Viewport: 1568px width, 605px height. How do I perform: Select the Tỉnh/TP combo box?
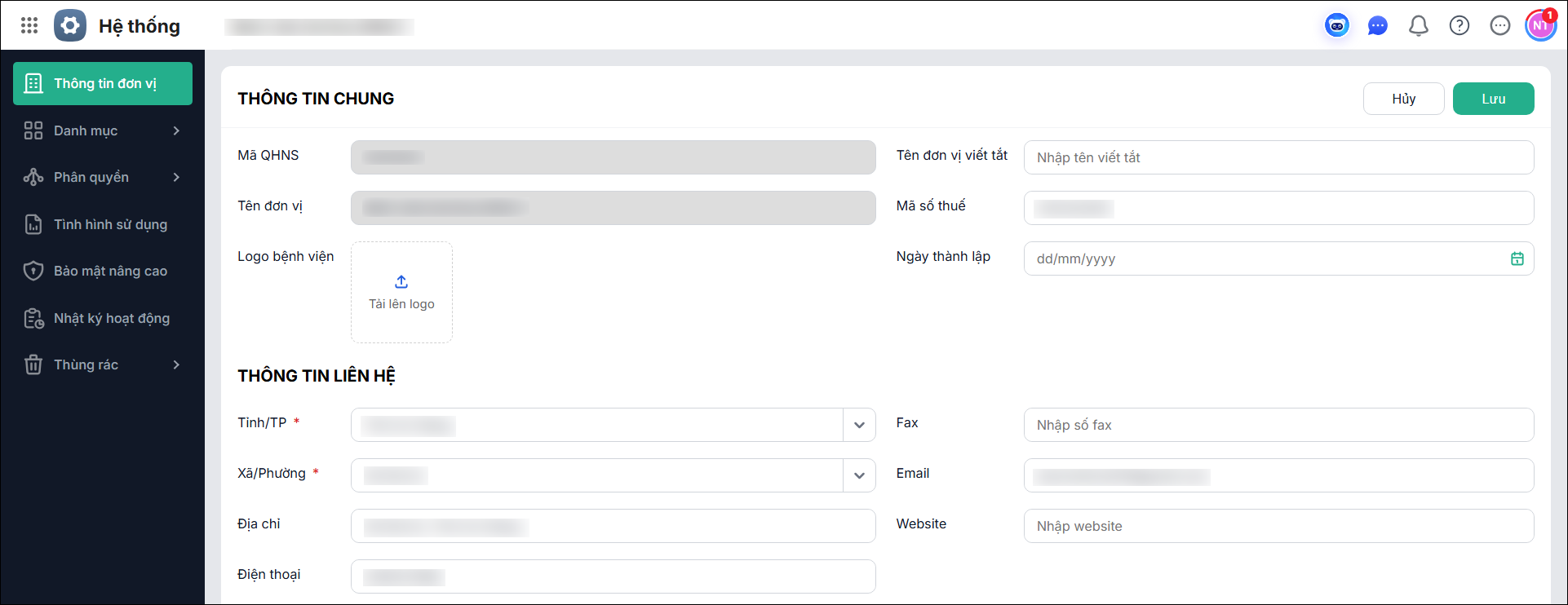[x=613, y=425]
